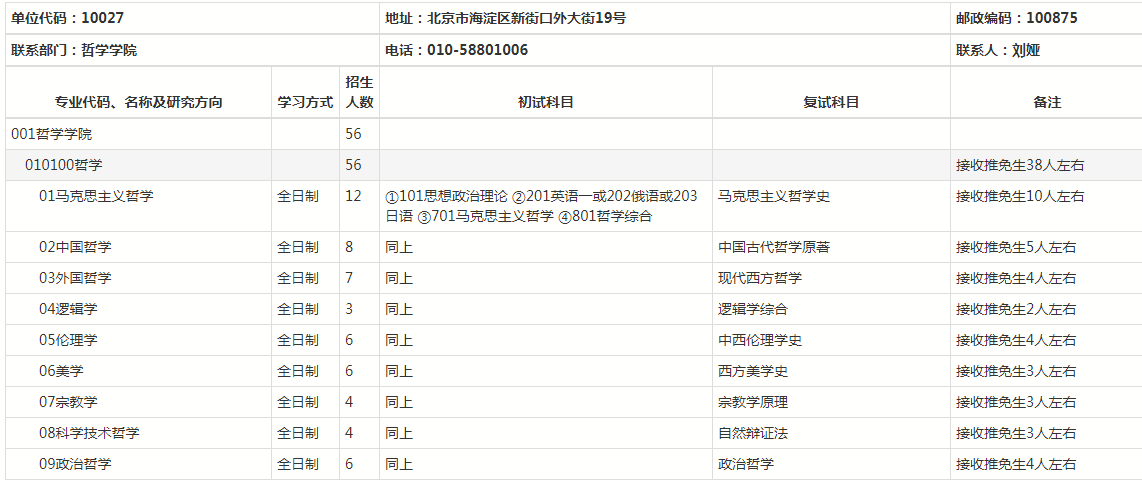Click the 邮政编码 100875 field
The height and width of the screenshot is (480, 1142).
[1017, 18]
